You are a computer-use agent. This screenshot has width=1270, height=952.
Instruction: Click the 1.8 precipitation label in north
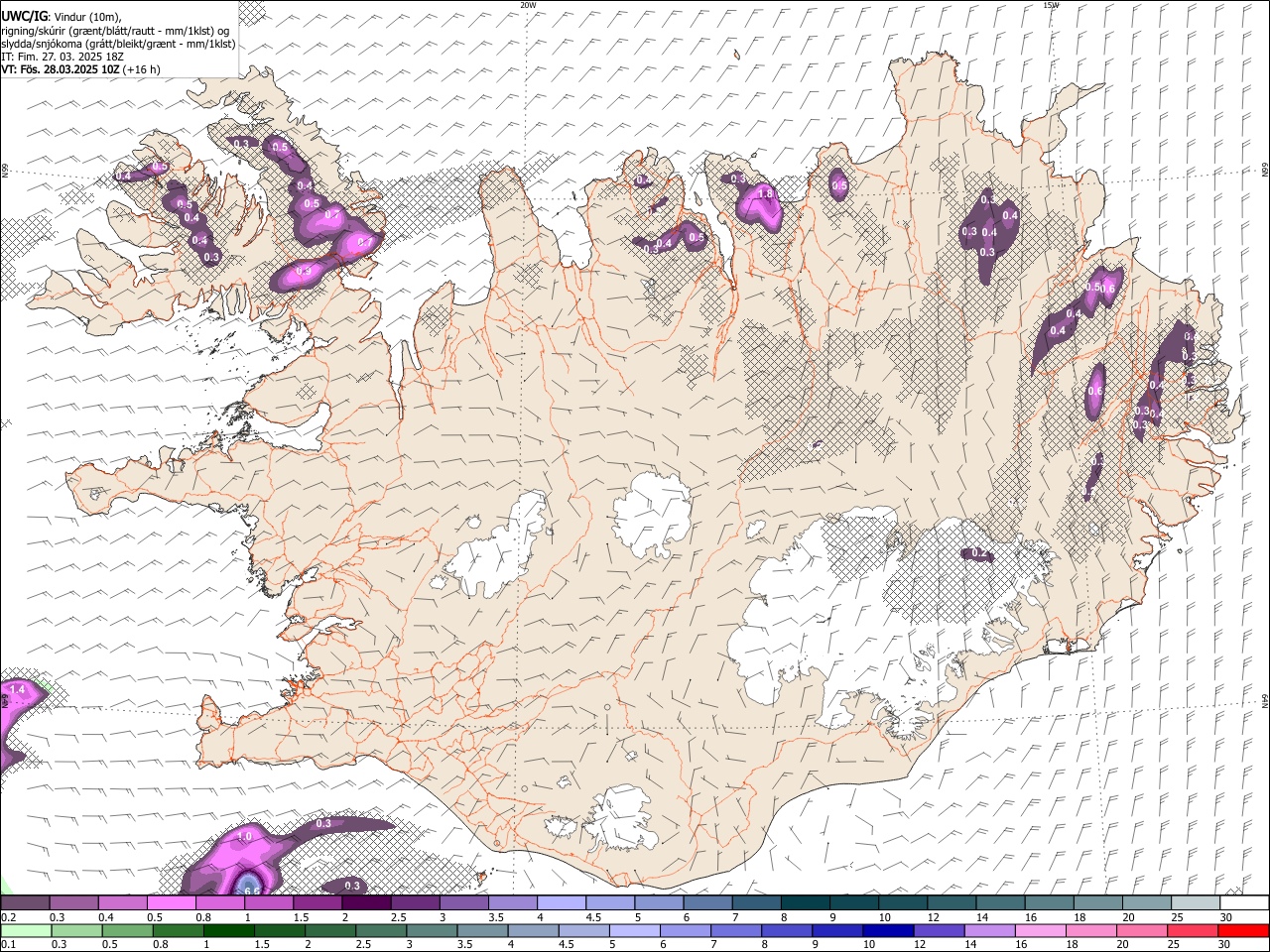coord(765,193)
